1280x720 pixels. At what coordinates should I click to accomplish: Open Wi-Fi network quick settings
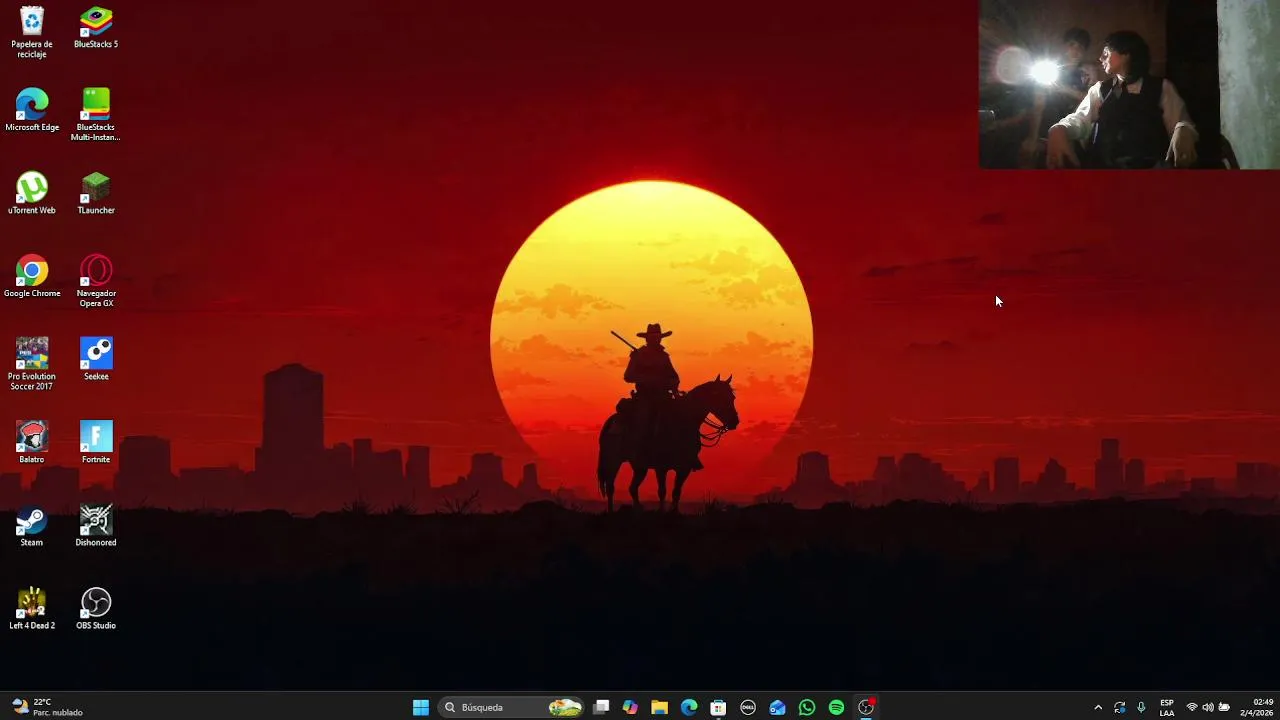click(x=1191, y=707)
